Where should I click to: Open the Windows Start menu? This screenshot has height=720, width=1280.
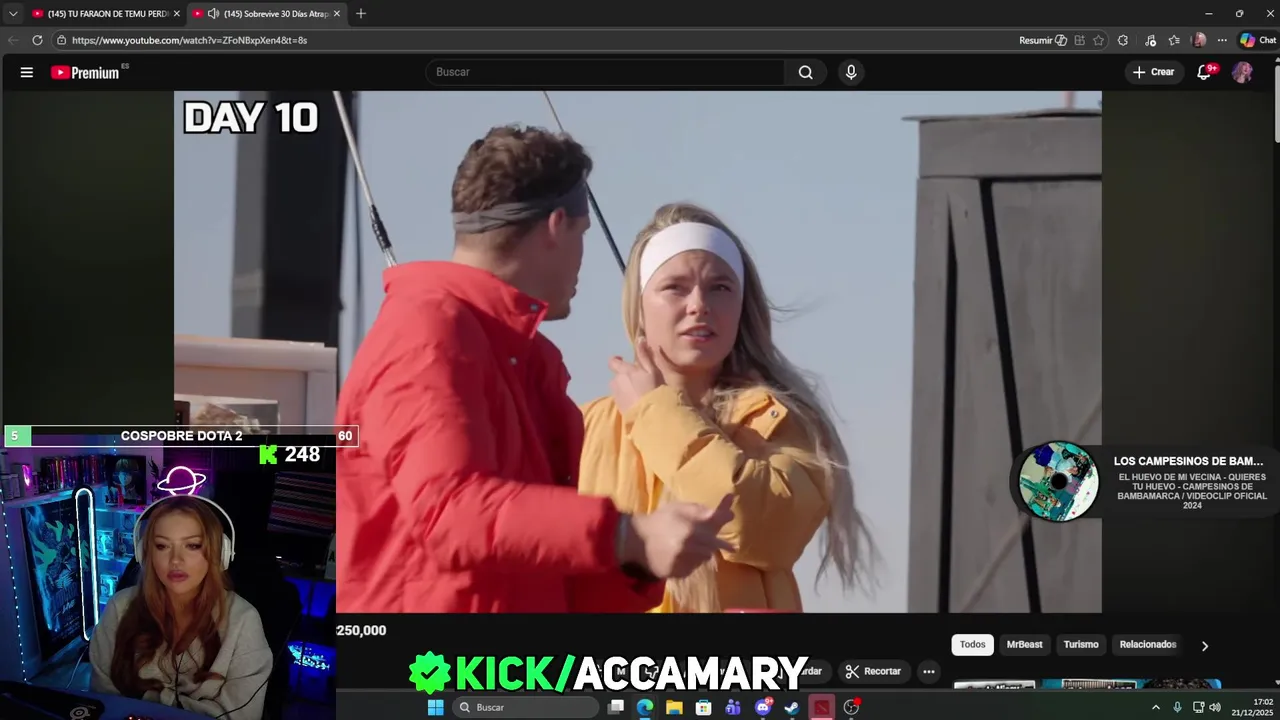pyautogui.click(x=436, y=707)
